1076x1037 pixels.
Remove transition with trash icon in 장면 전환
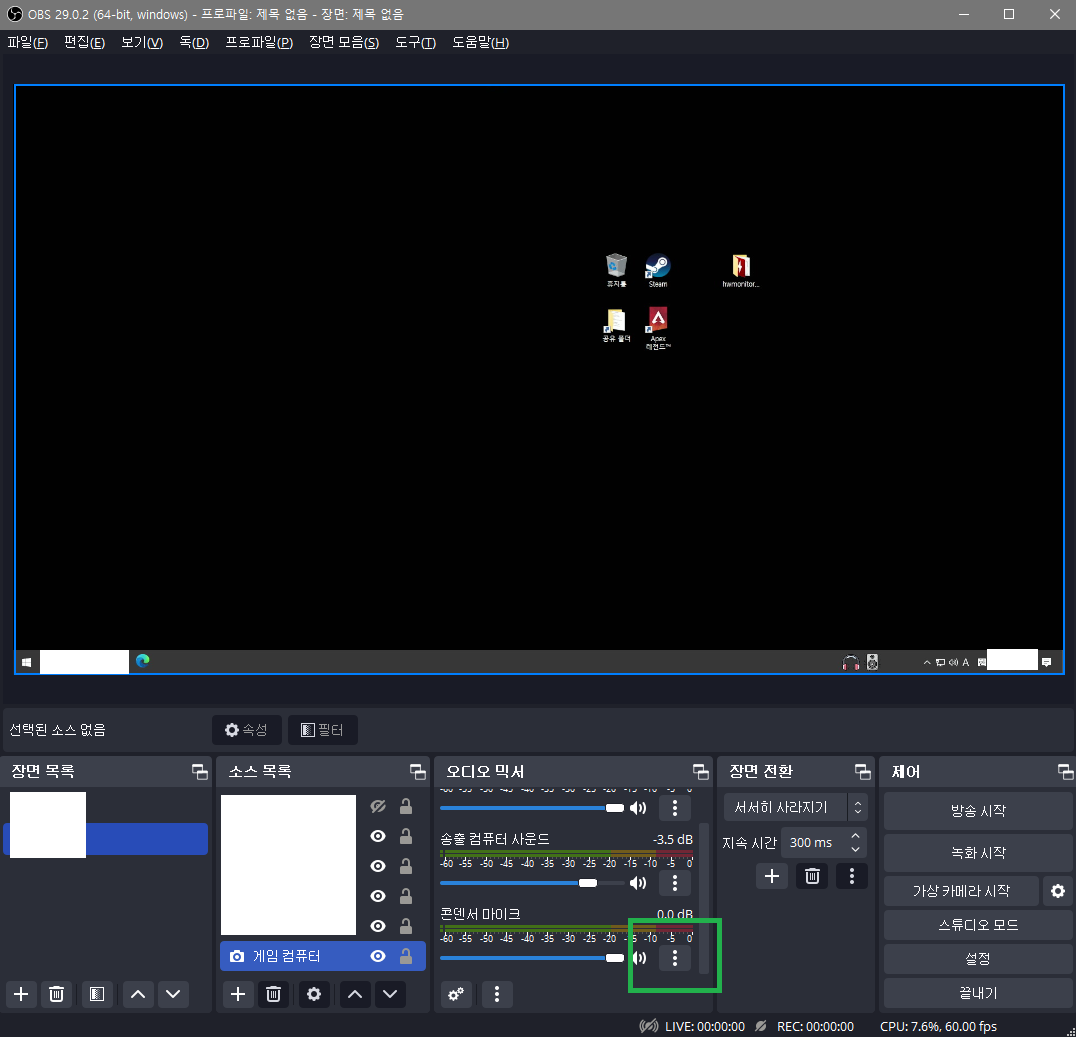tap(812, 876)
